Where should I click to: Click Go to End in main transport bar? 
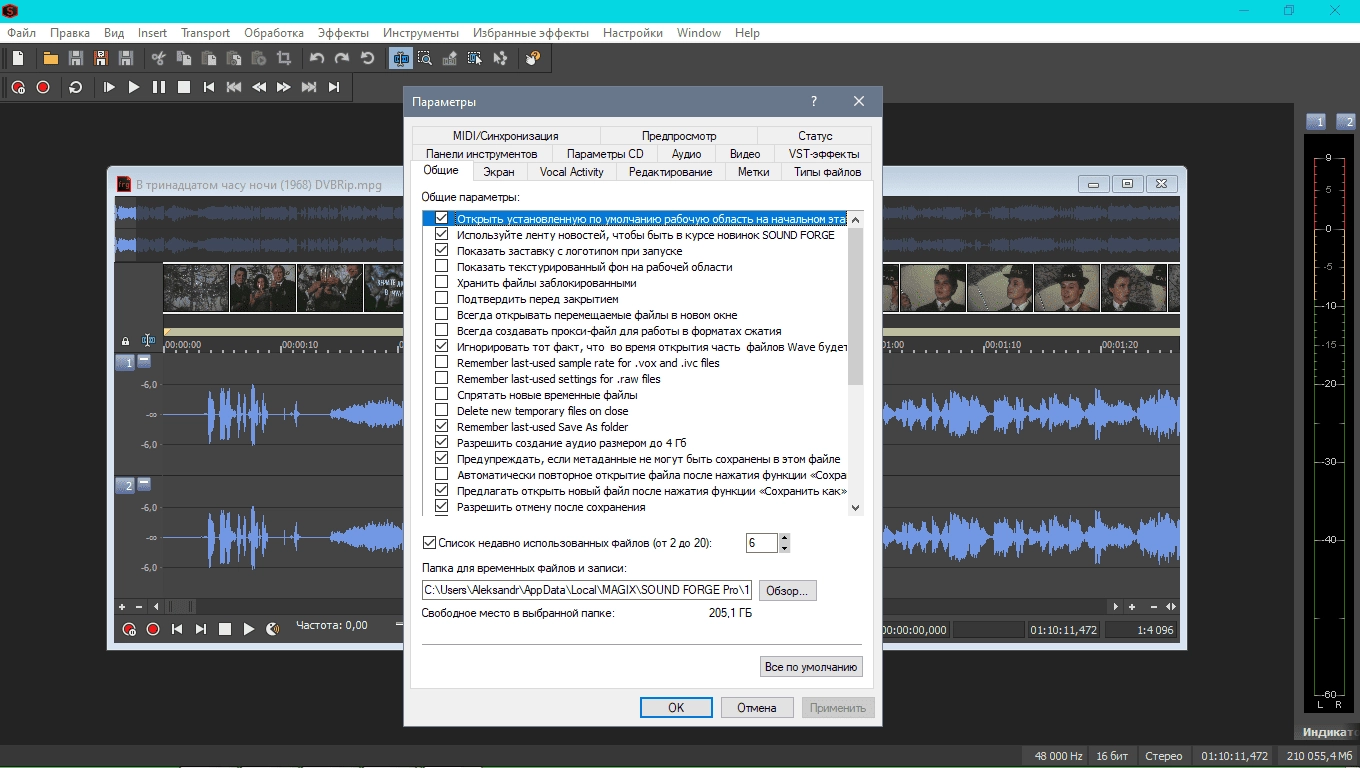[x=334, y=87]
